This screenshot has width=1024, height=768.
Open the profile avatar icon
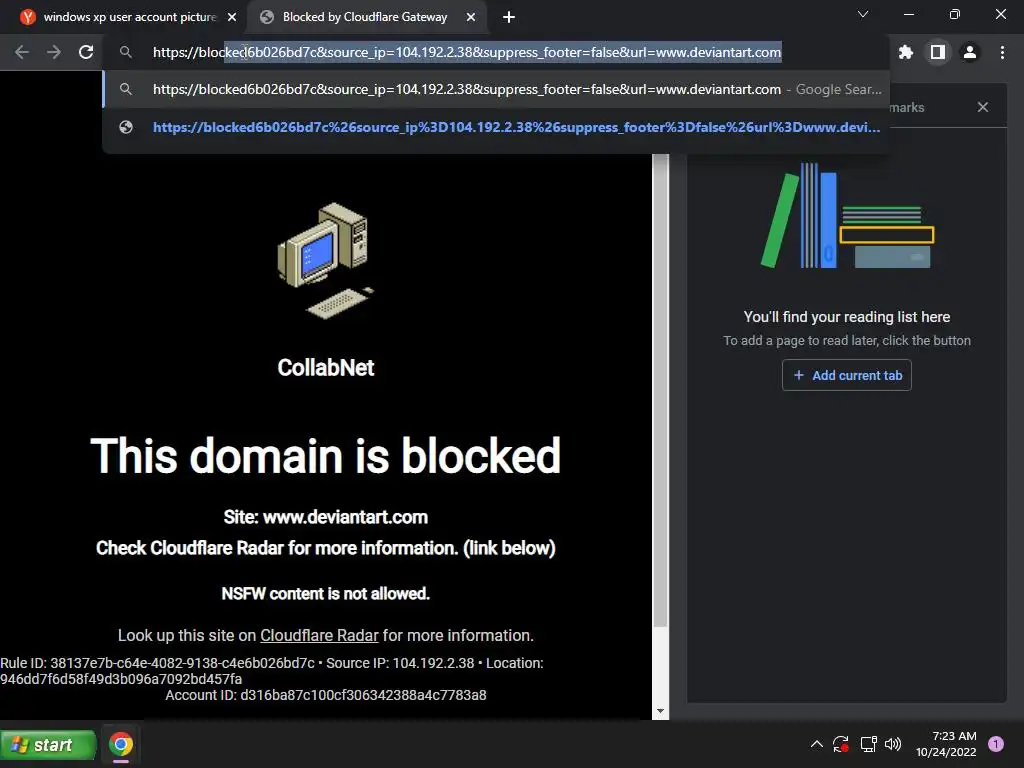pos(970,52)
